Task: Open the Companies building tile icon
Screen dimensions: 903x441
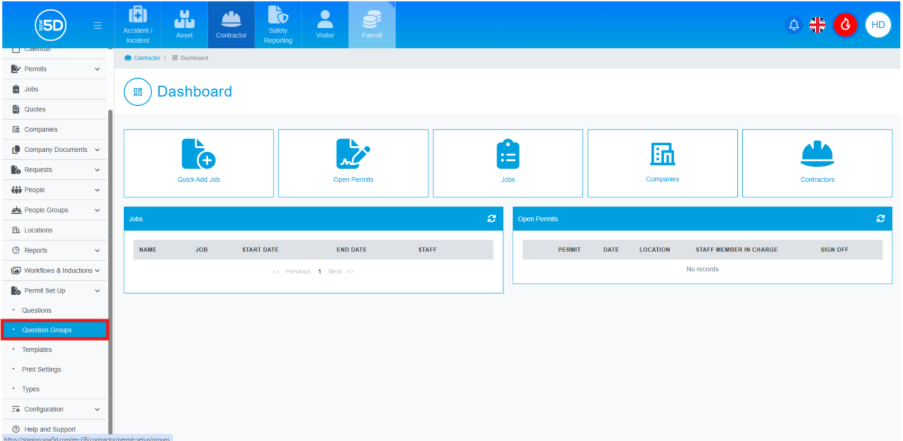Action: 662,153
